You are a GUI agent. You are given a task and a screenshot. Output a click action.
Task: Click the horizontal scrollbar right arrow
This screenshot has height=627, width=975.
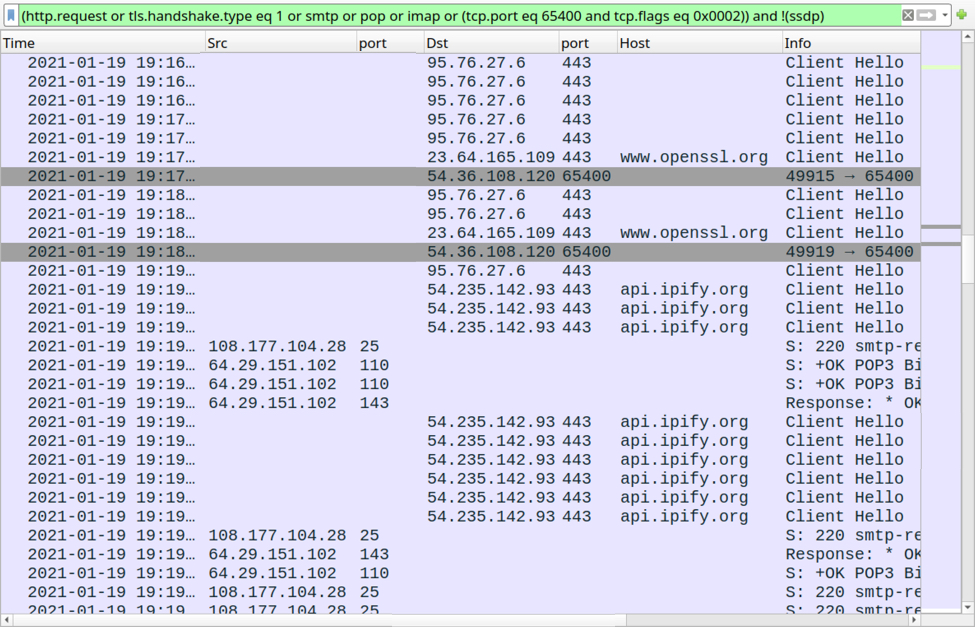point(912,620)
